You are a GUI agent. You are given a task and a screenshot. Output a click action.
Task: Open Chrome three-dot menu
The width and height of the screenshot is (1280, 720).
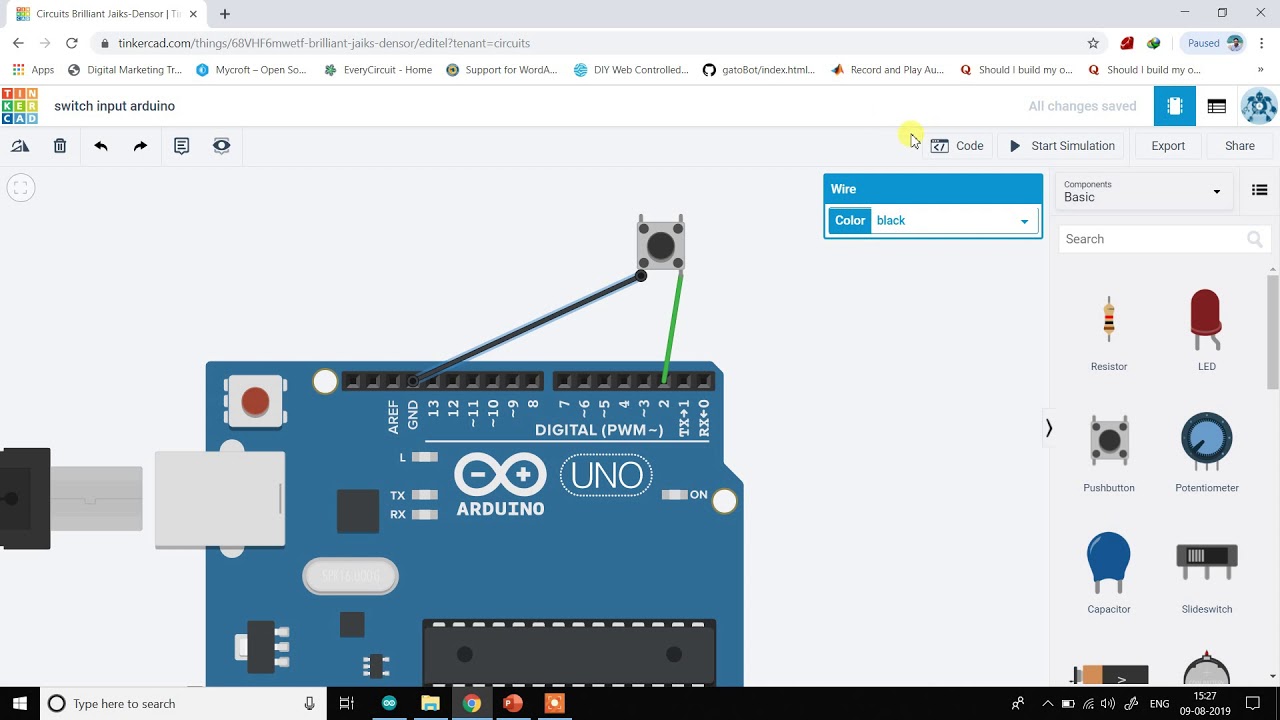click(x=1262, y=43)
